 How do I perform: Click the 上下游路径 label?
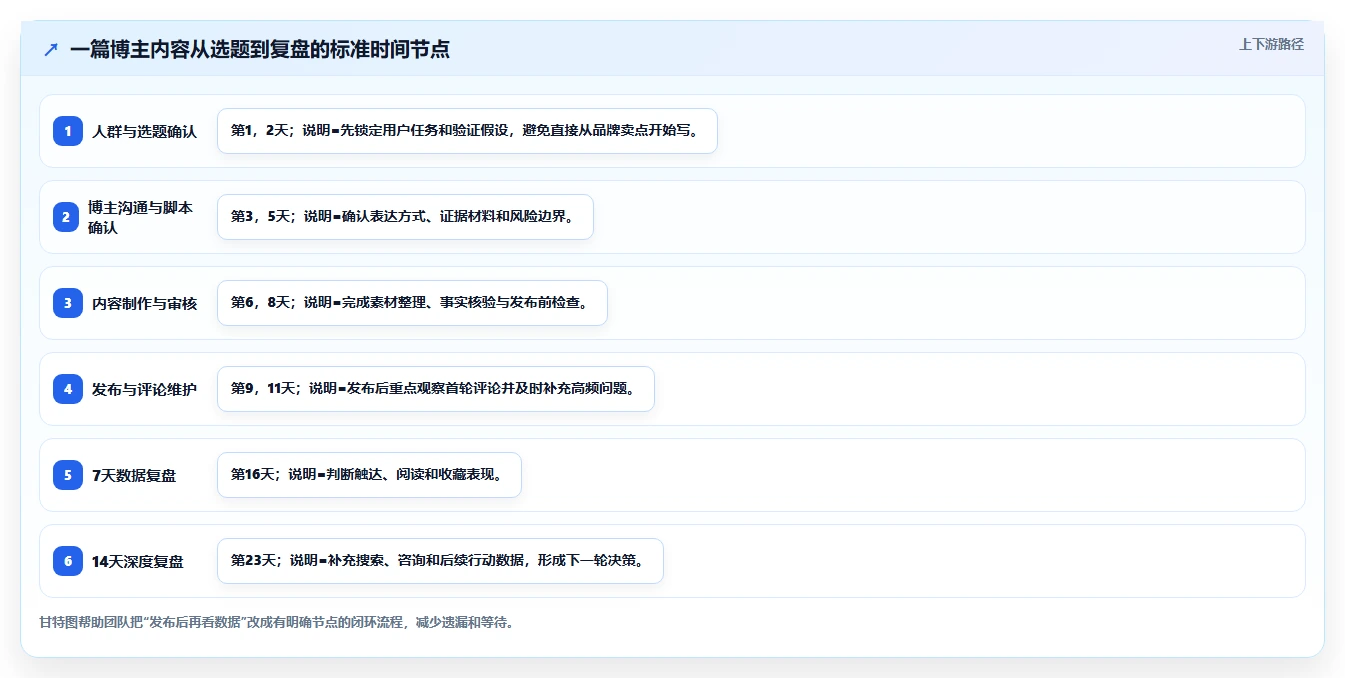pos(1271,44)
